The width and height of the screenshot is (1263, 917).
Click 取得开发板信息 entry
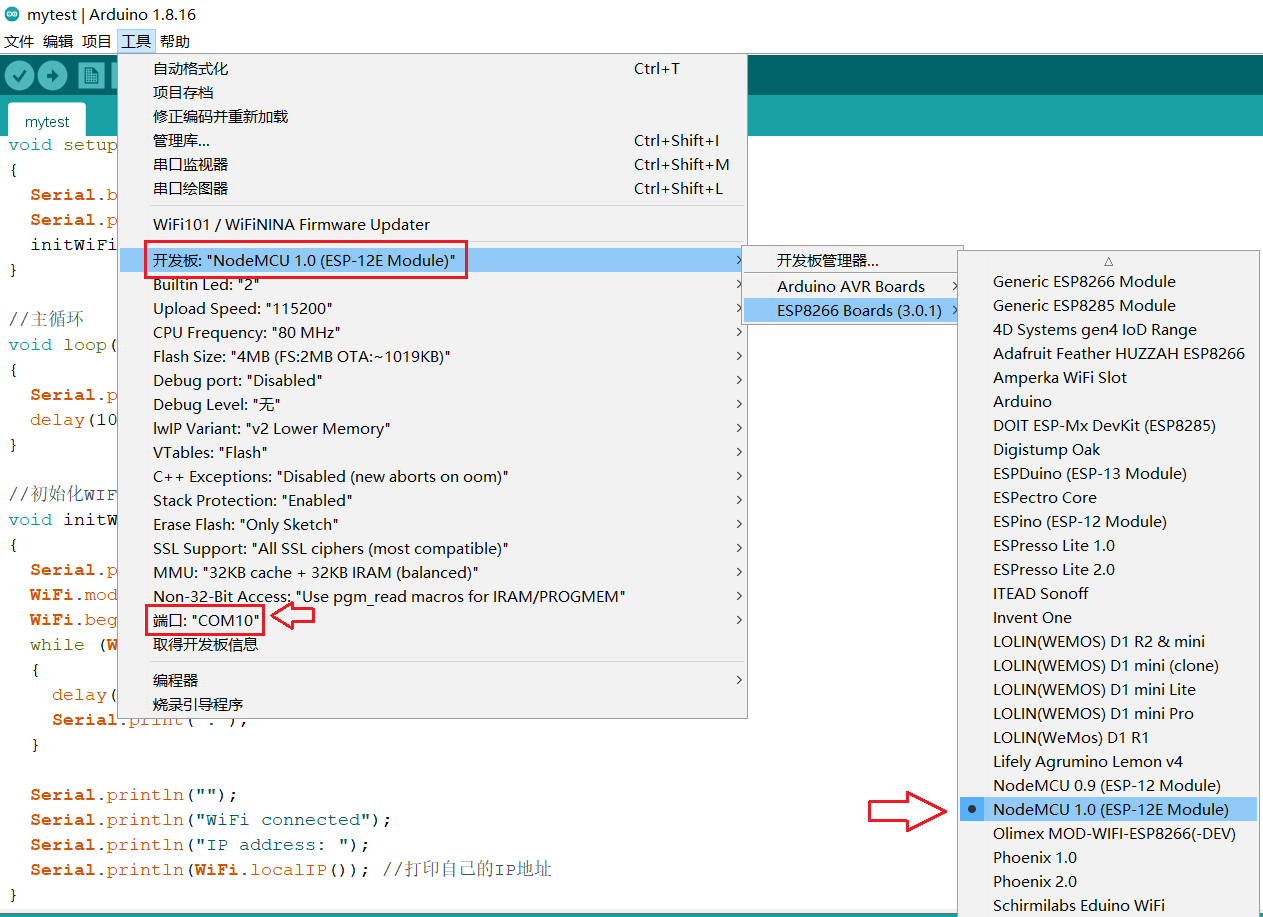432,645
